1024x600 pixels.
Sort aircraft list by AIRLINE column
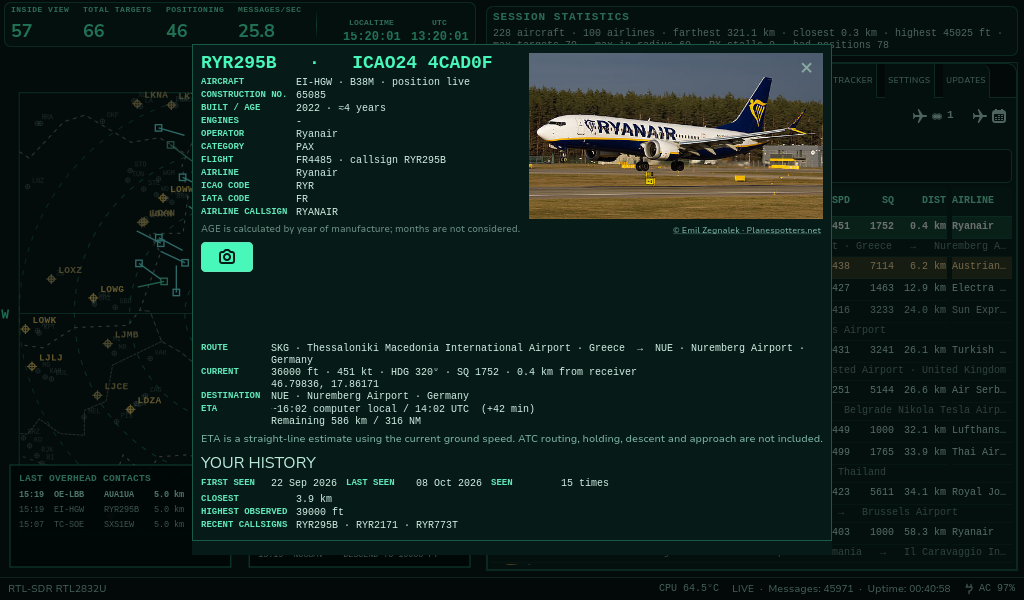[972, 200]
